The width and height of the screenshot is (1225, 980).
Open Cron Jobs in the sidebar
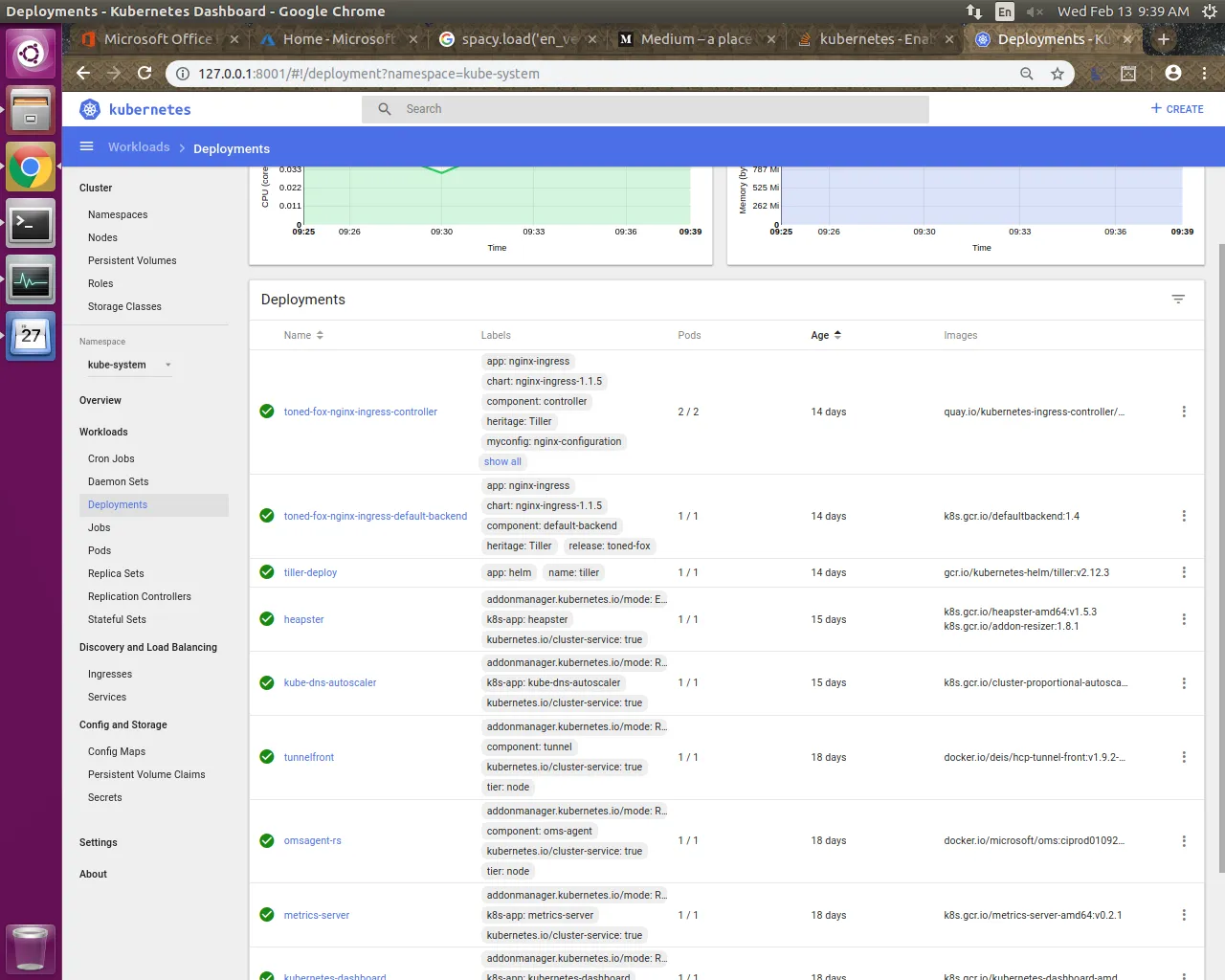point(111,458)
